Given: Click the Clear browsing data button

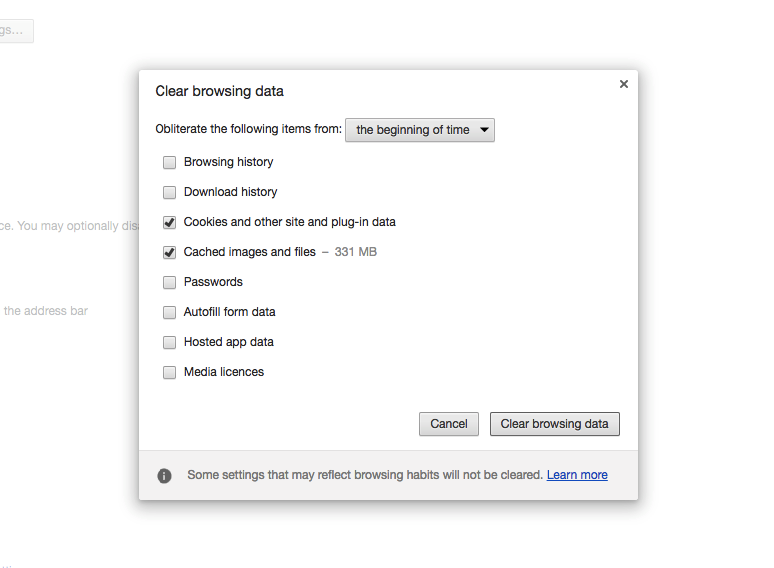Looking at the screenshot, I should (x=554, y=424).
